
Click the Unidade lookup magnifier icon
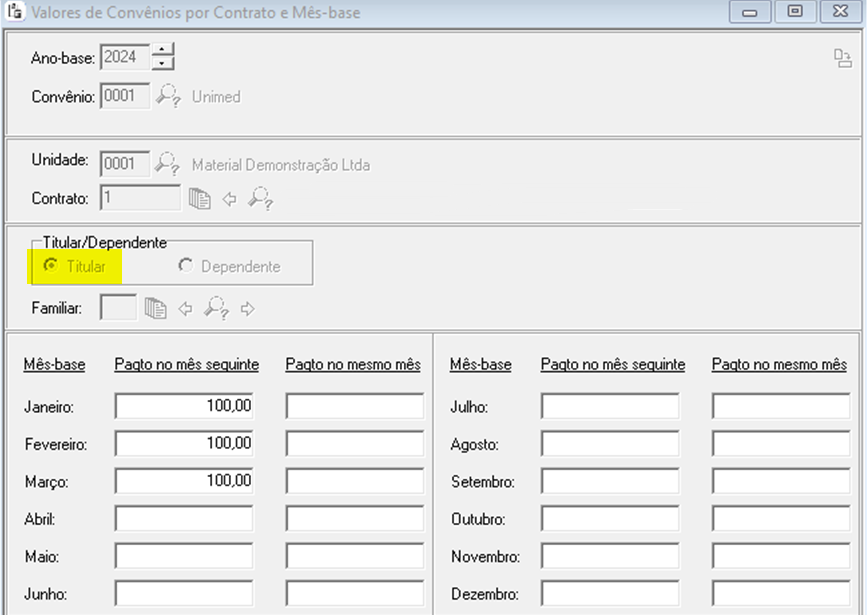(169, 164)
